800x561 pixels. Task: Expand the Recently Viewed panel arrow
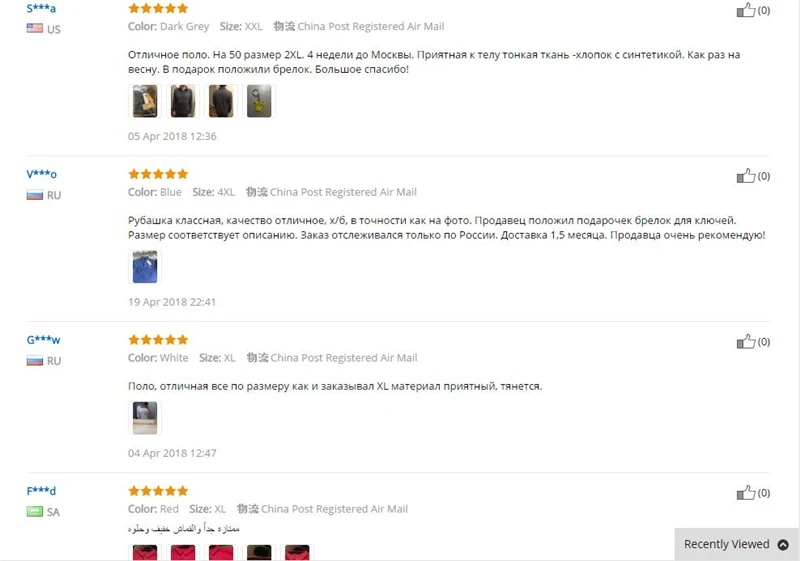(783, 545)
